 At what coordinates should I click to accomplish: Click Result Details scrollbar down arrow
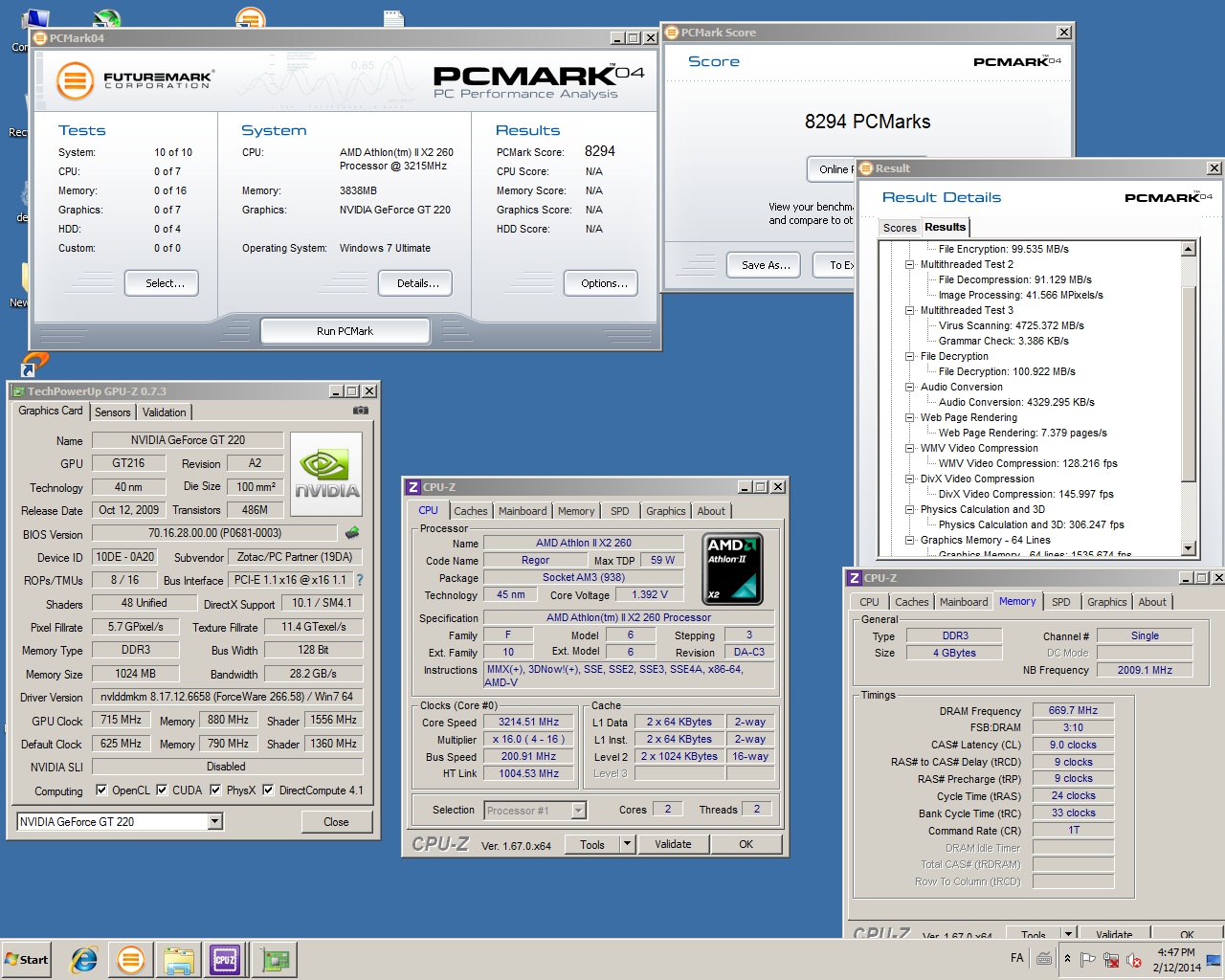tap(1189, 548)
